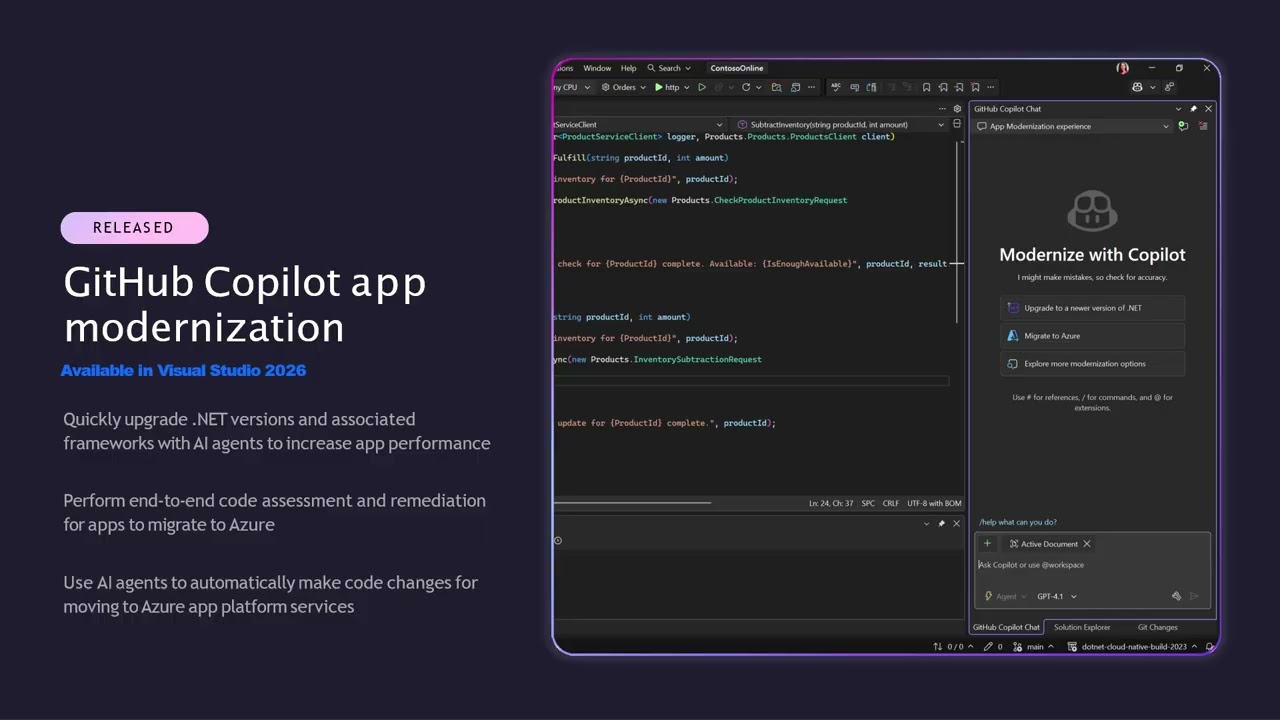
Task: Expand the http launch profile dropdown arrow
Action: coord(687,87)
